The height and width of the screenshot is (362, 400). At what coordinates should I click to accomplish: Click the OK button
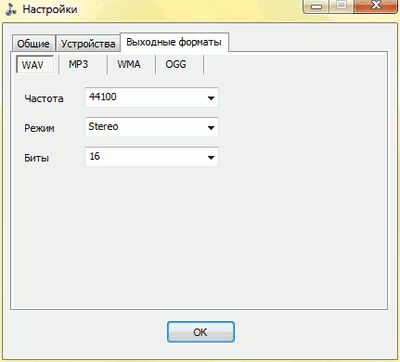click(x=201, y=332)
